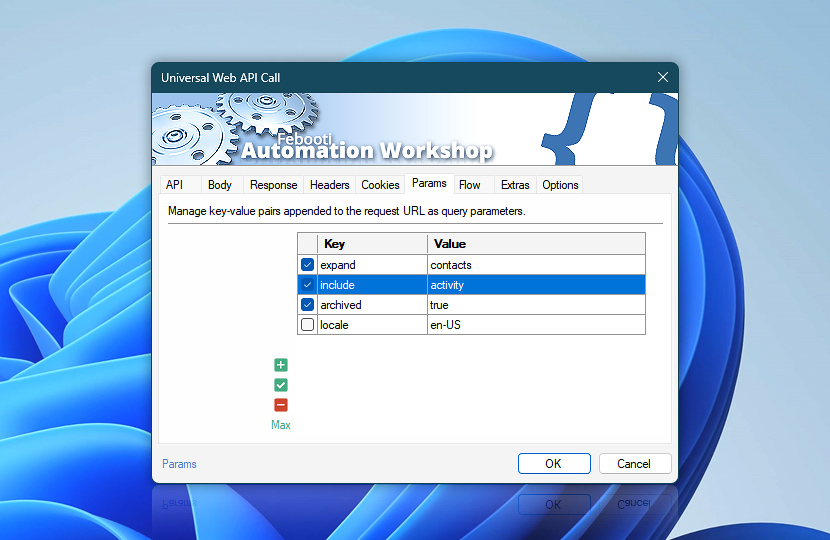Open the Options tab
This screenshot has width=830, height=540.
coord(560,185)
